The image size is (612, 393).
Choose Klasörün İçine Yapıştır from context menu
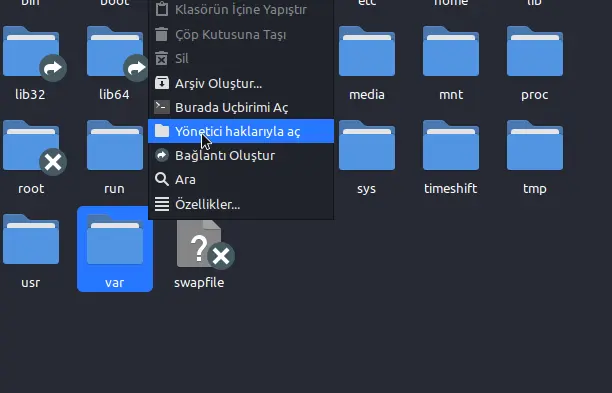pos(241,9)
